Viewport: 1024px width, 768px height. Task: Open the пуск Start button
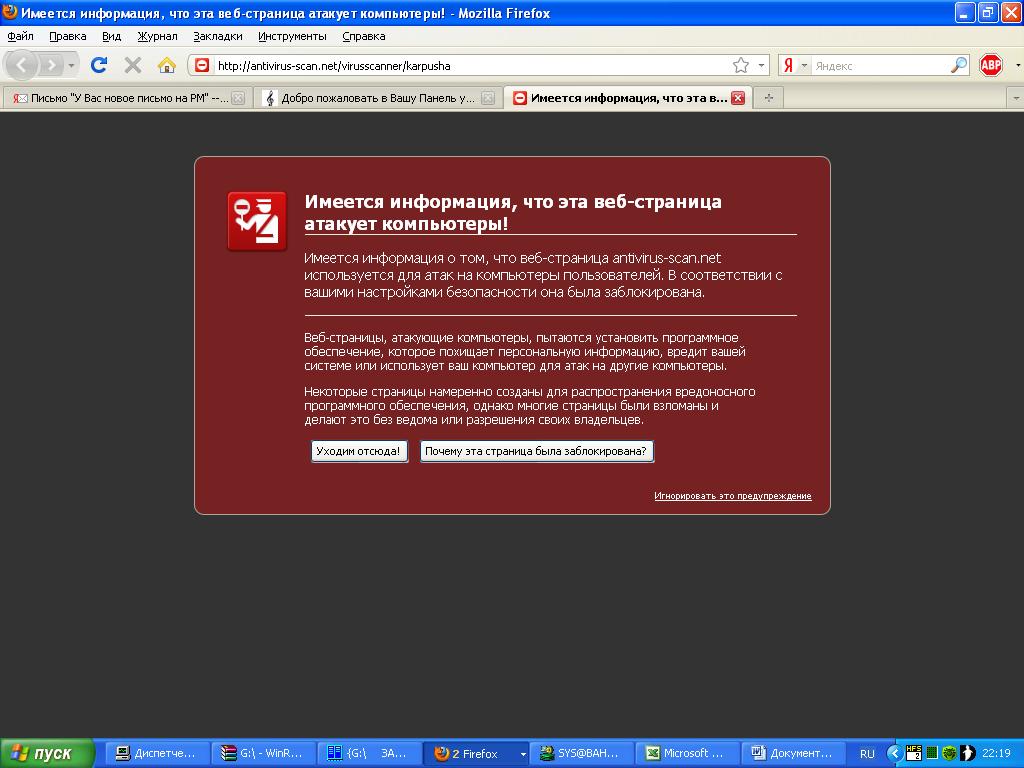[47, 753]
